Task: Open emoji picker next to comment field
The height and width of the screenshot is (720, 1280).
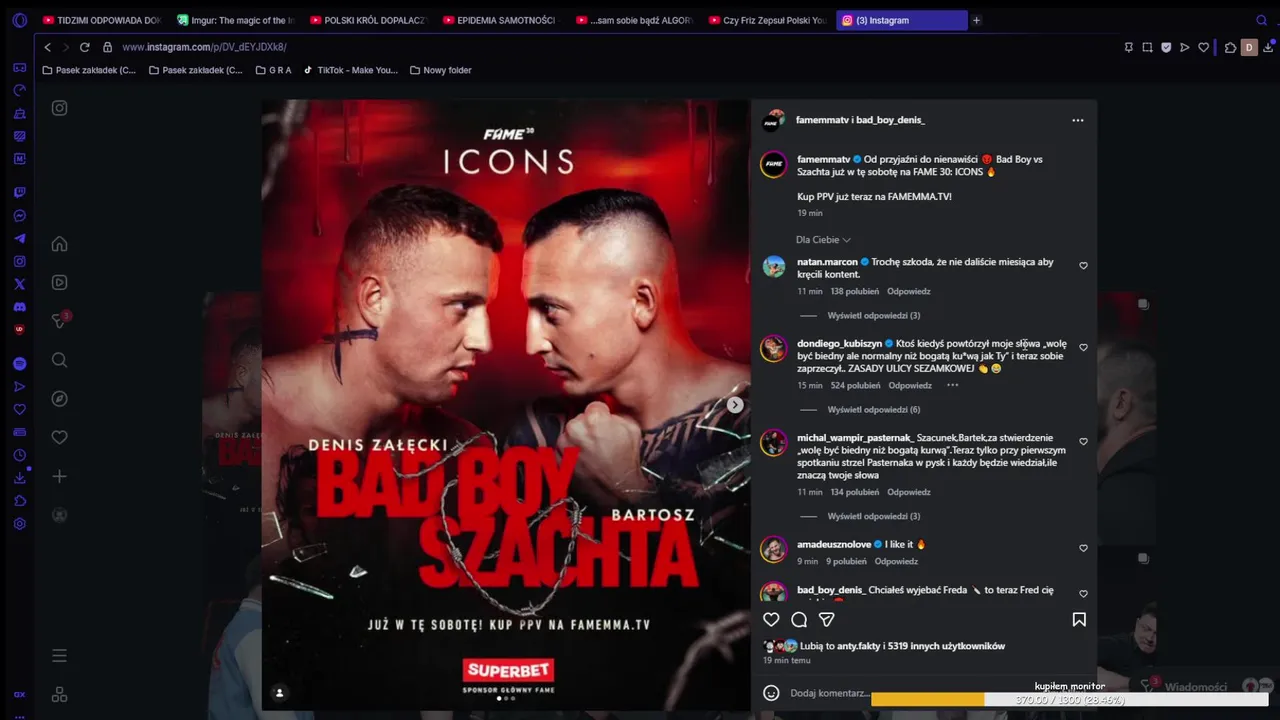Action: click(771, 693)
